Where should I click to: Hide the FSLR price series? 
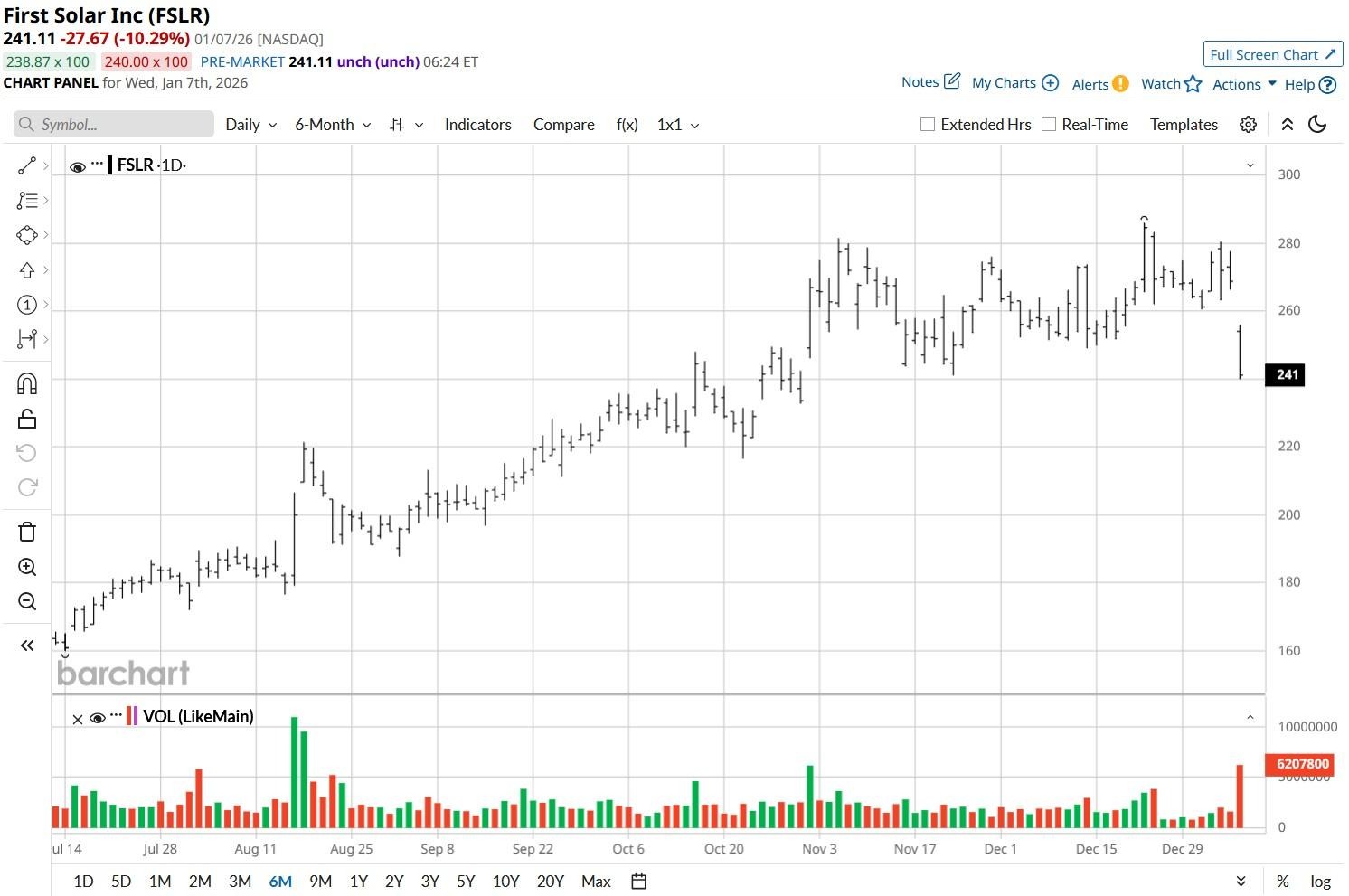tap(78, 166)
